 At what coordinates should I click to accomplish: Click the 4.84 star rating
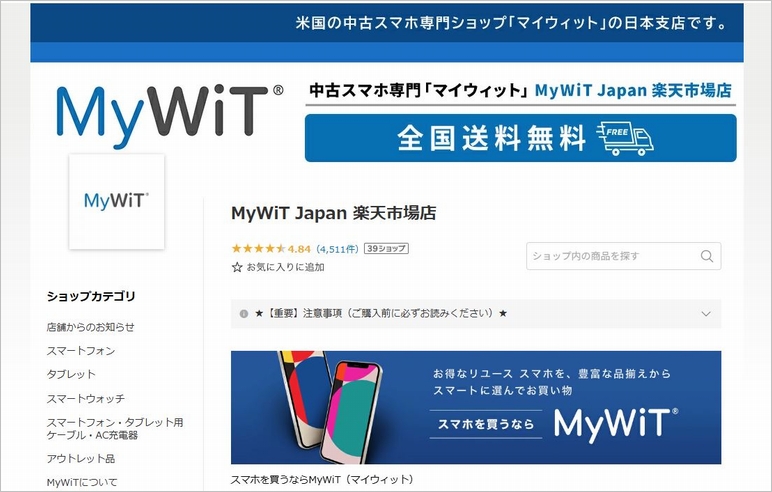tap(271, 249)
